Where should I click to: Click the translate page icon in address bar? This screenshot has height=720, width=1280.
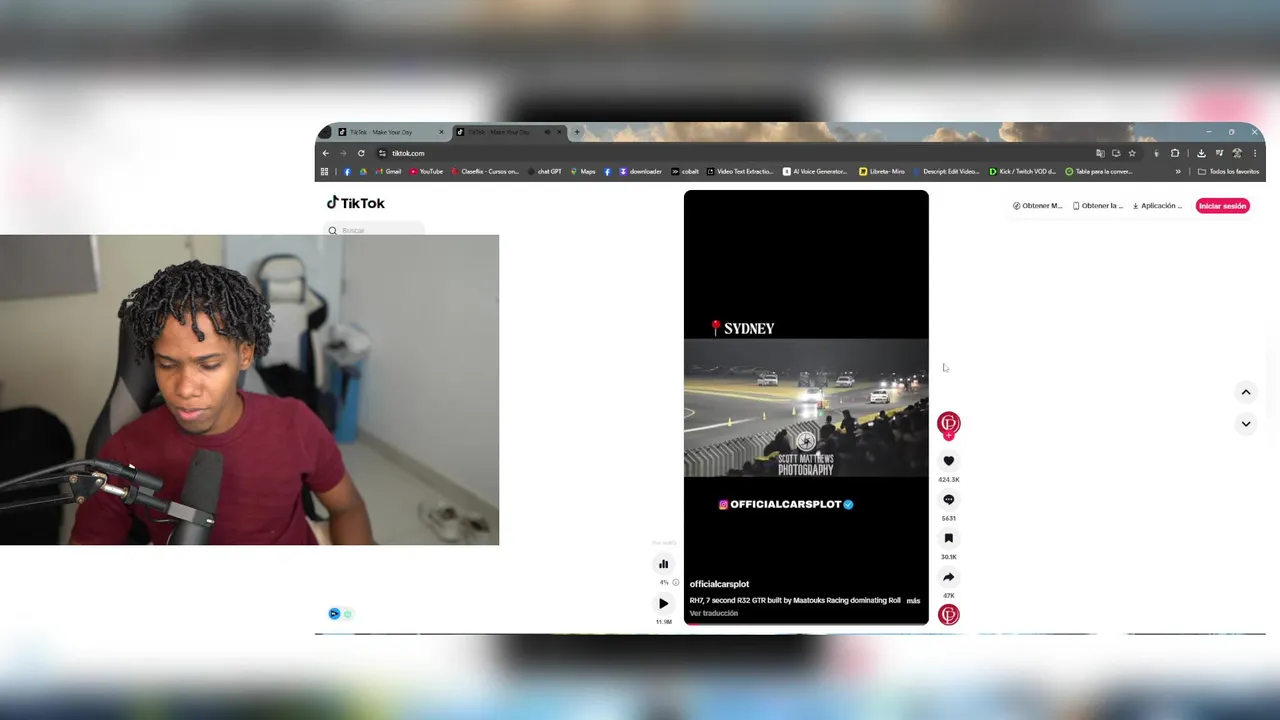tap(1100, 153)
